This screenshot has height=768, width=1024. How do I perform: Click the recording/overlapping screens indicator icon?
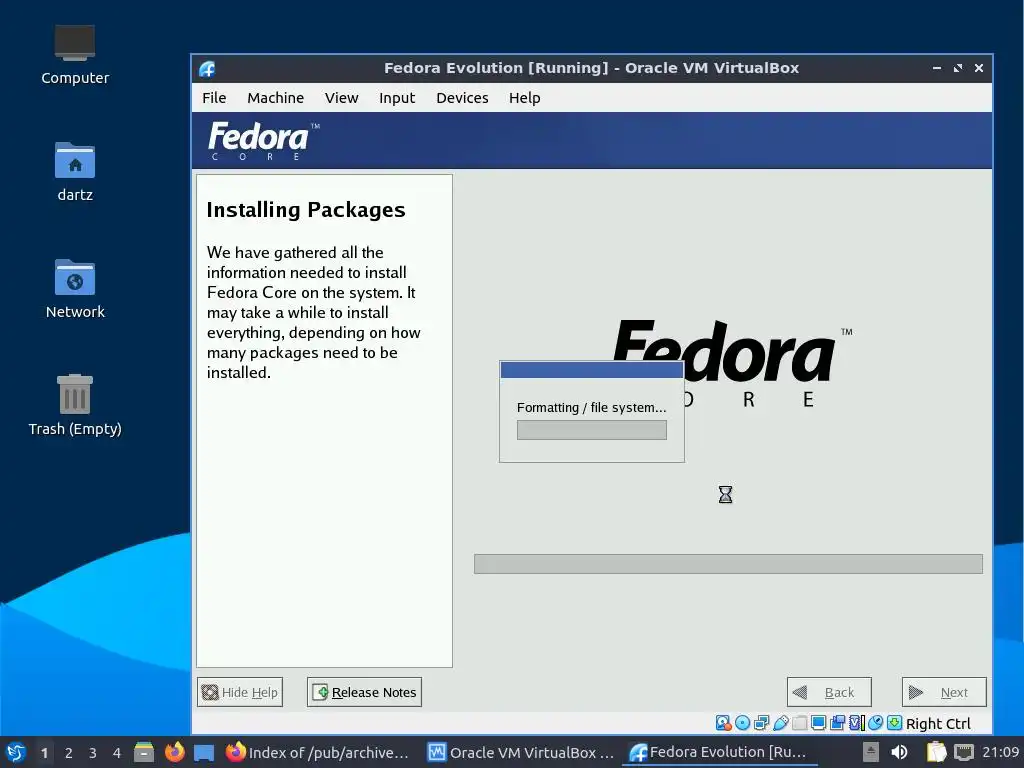tap(837, 723)
